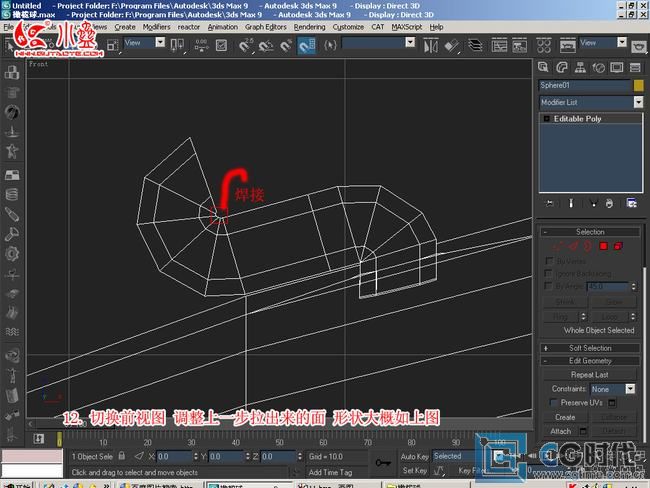Click the Show End Result toggle icon
Screen dimensions: 650x488
pyautogui.click(x=571, y=203)
